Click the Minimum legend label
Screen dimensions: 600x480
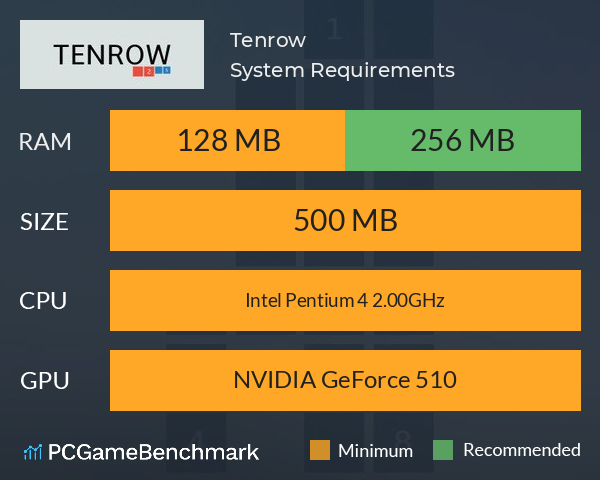tap(375, 451)
